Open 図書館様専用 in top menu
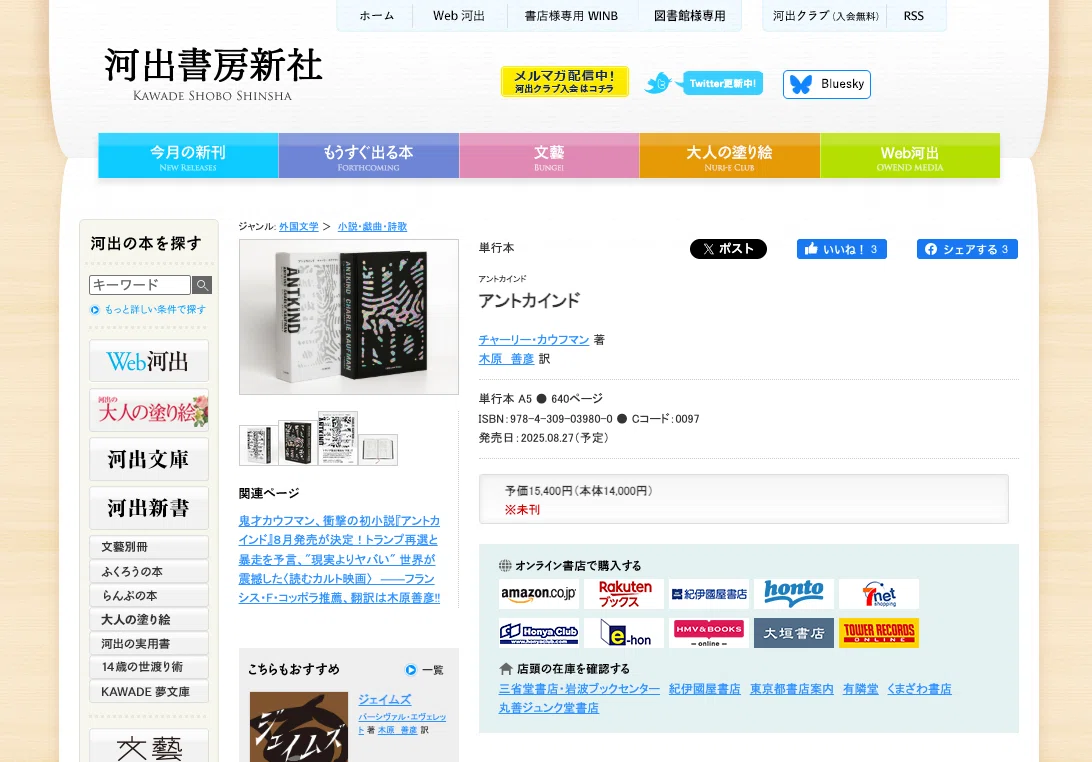Screen dimensions: 1092x762 pos(689,15)
